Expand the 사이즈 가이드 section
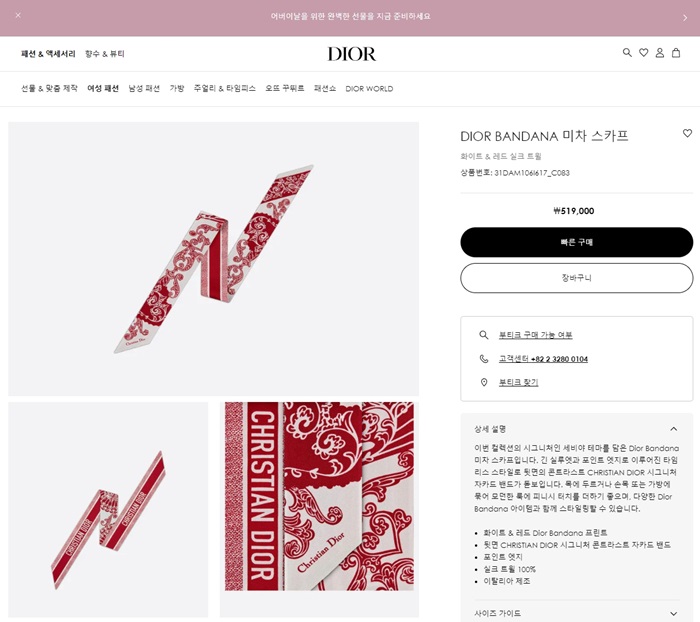 [x=674, y=614]
